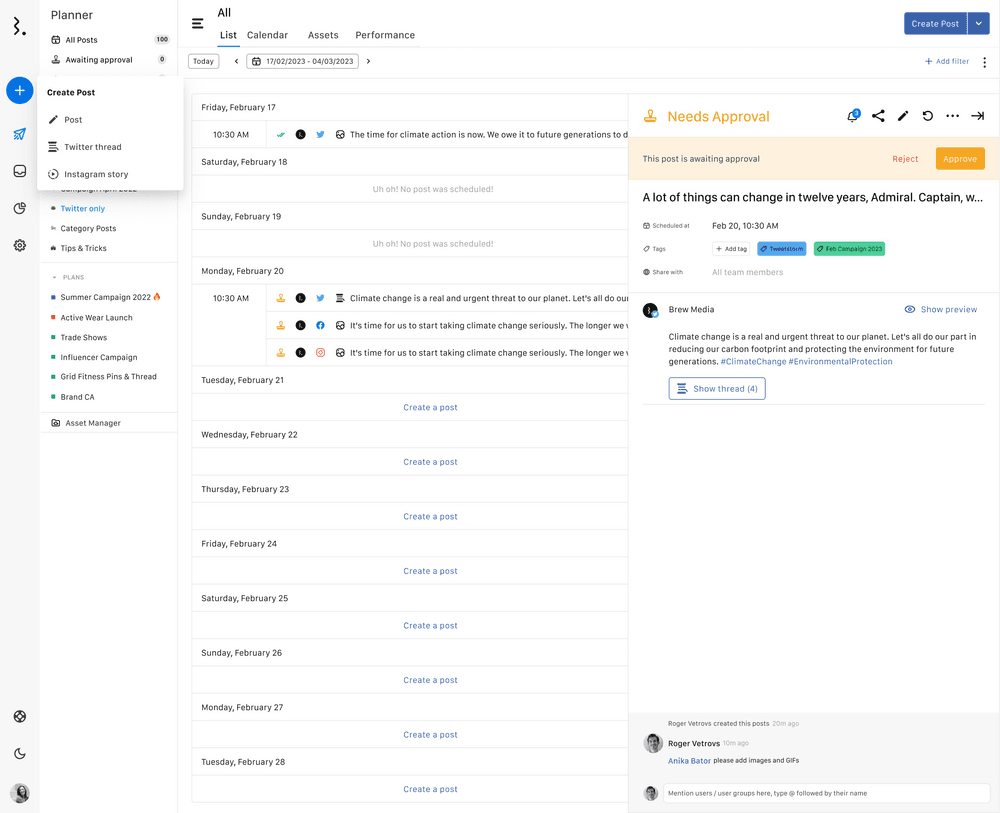Click Show preview eye toggle

(x=940, y=310)
